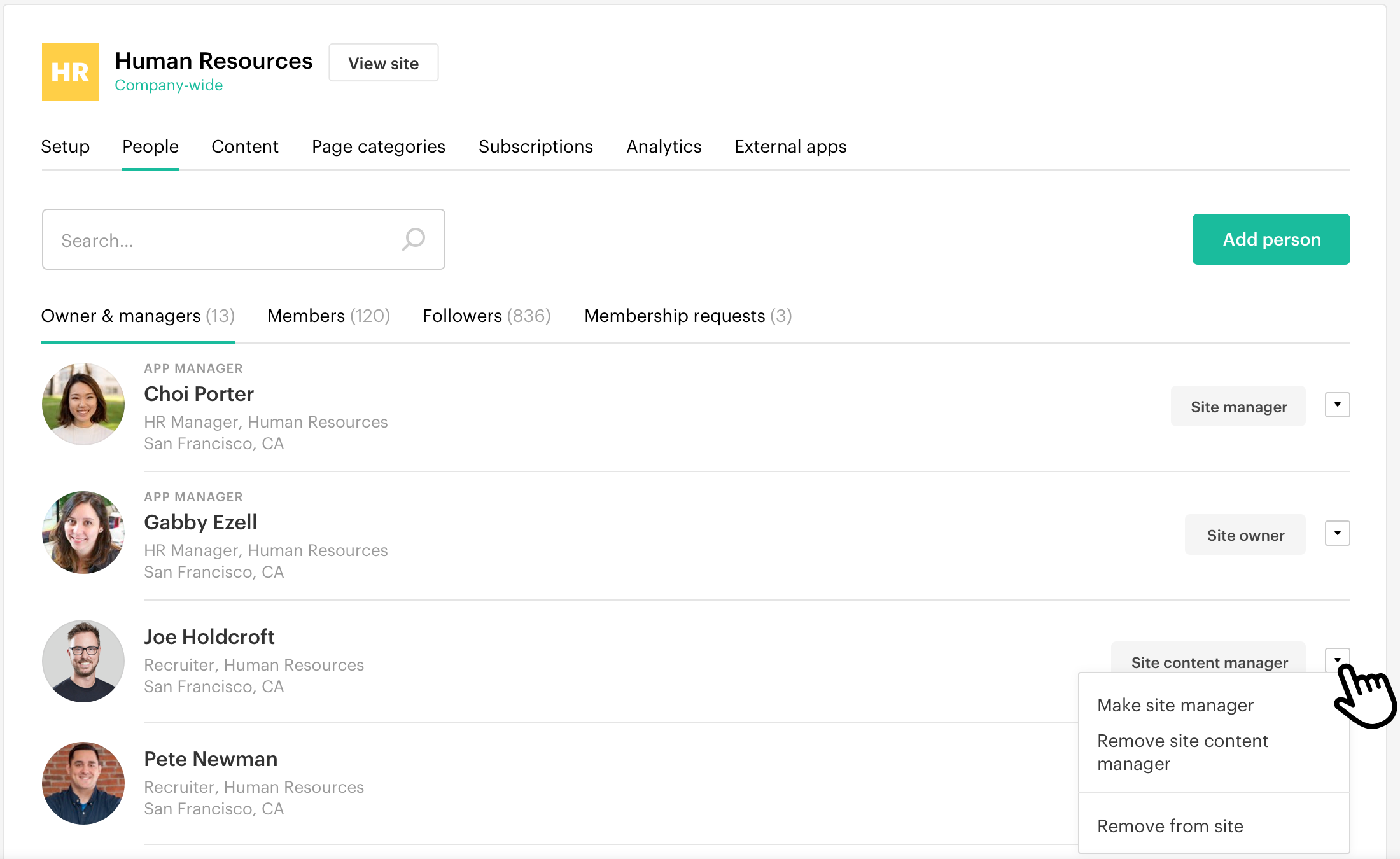Click the search magnifier icon
The height and width of the screenshot is (859, 1400).
[414, 240]
